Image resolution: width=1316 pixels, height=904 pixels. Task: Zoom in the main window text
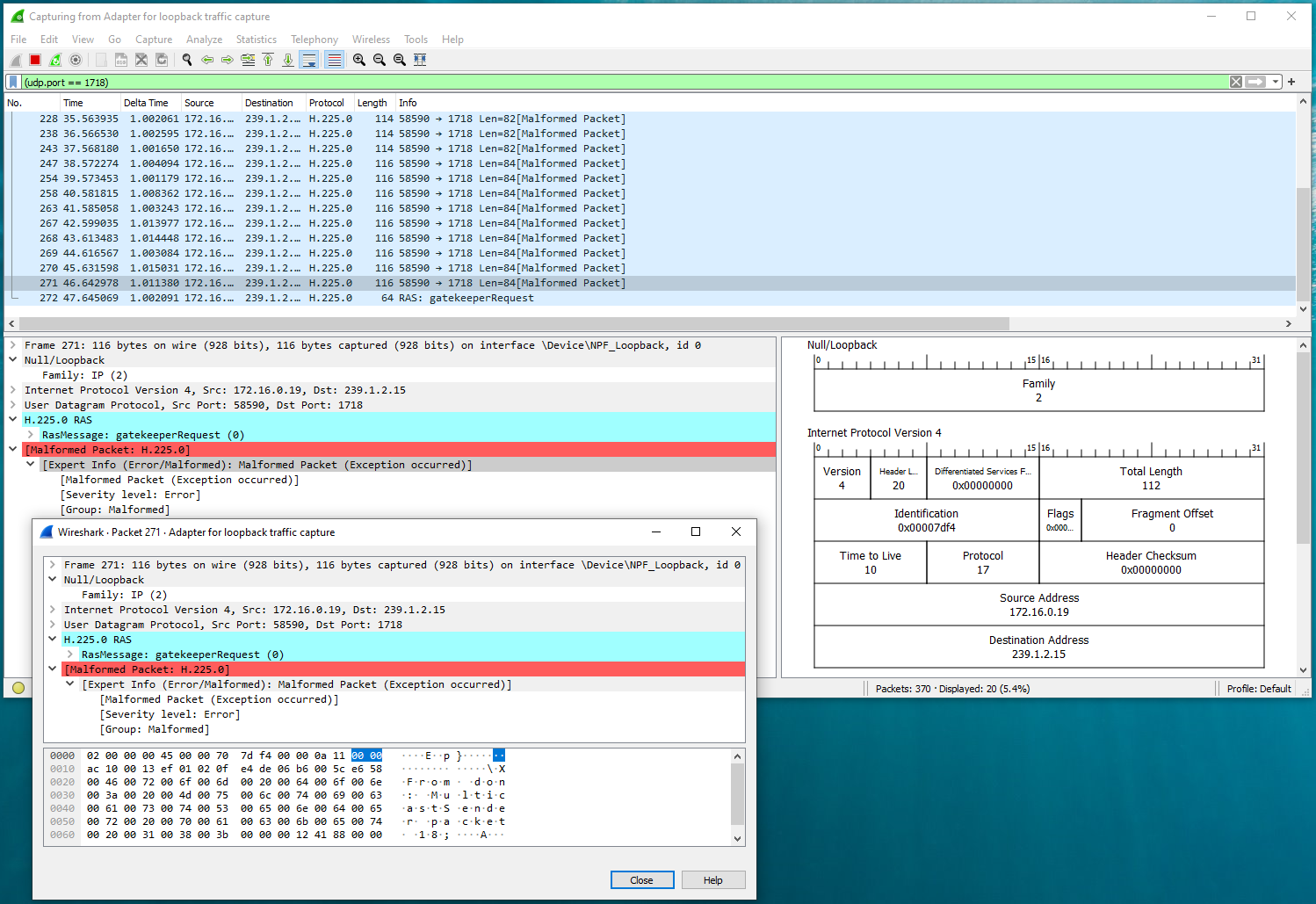pyautogui.click(x=359, y=60)
